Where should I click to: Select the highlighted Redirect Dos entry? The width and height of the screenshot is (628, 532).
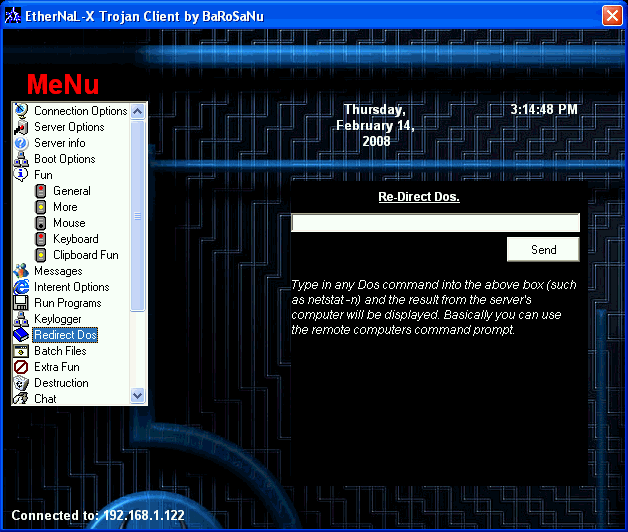point(65,335)
